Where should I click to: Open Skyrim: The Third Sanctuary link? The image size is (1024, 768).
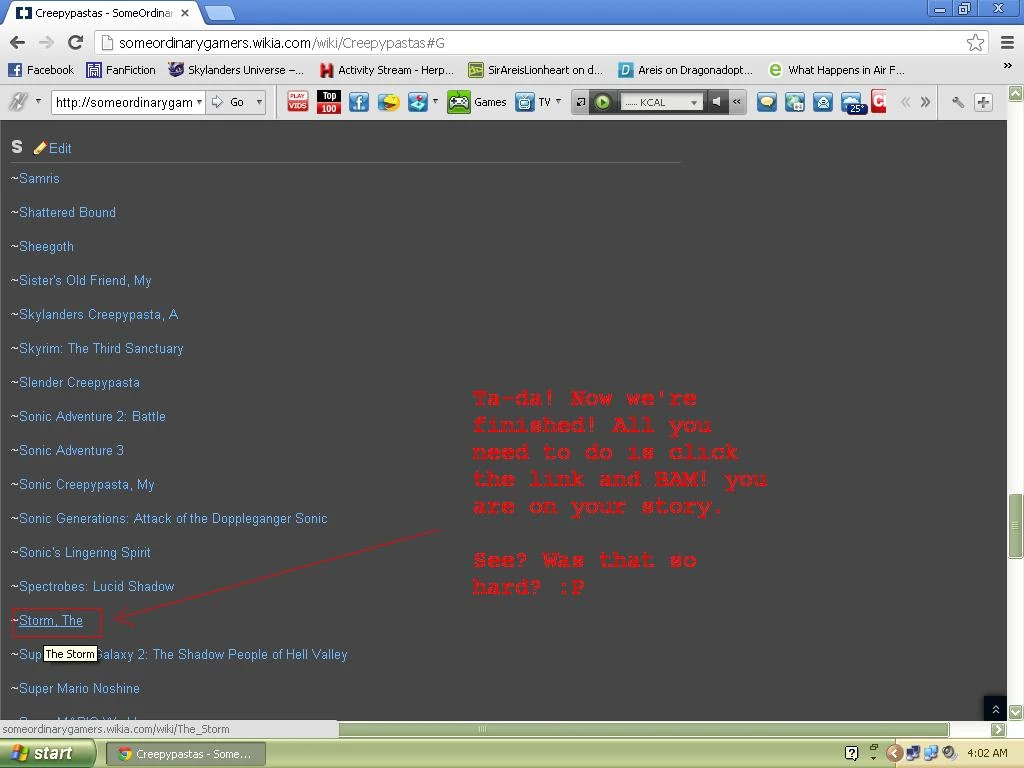point(101,348)
